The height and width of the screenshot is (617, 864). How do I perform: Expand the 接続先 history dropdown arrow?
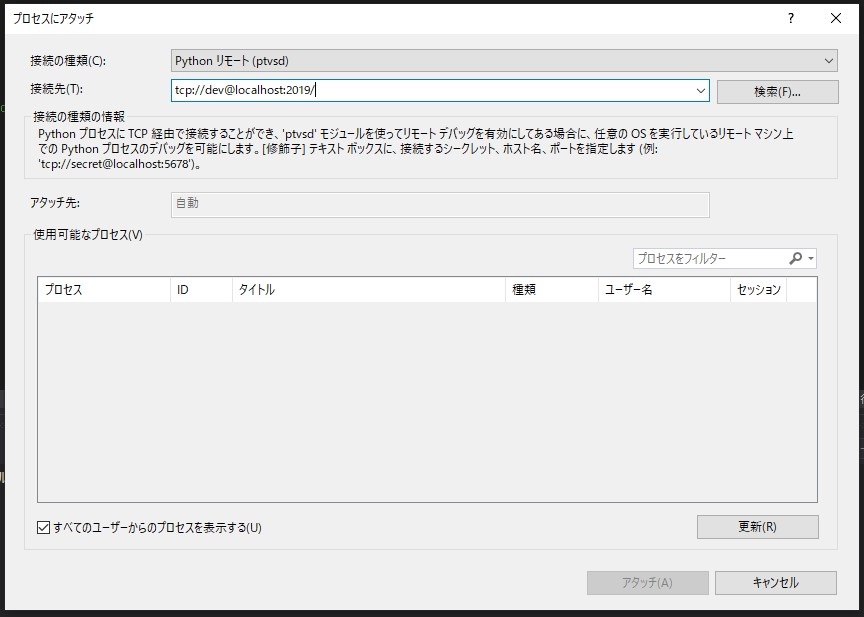700,91
